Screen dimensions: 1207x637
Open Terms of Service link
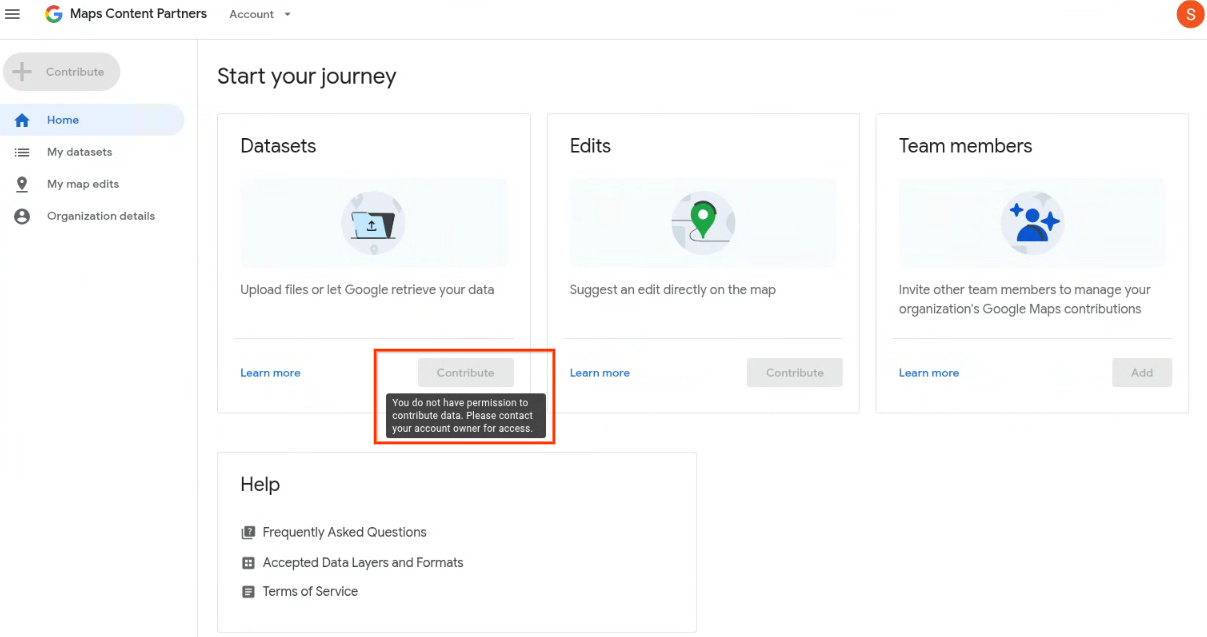point(310,592)
